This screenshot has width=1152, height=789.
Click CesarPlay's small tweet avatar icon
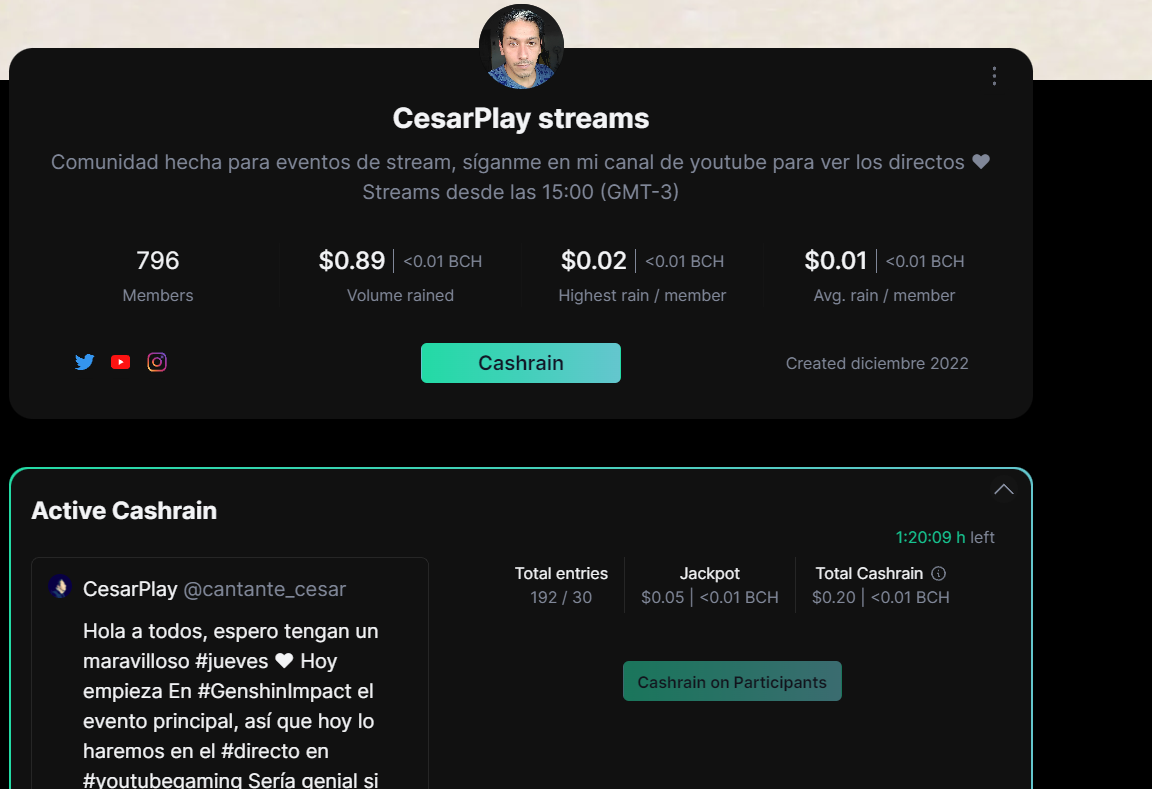tap(60, 587)
